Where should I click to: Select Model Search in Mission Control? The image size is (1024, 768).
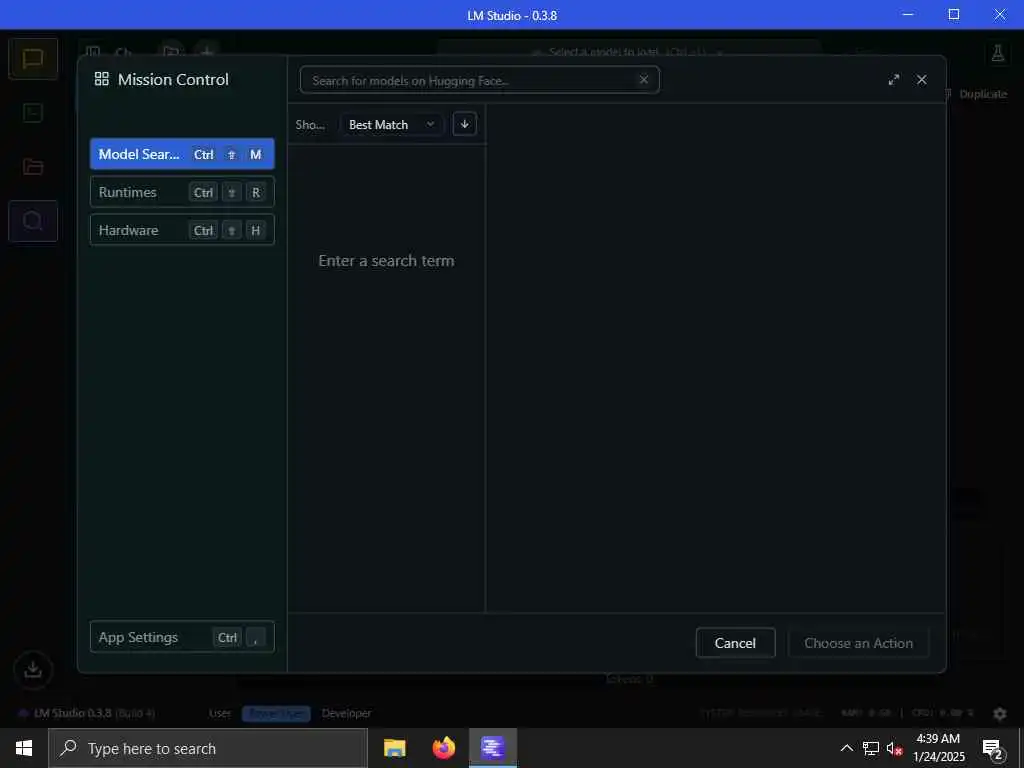tap(182, 154)
